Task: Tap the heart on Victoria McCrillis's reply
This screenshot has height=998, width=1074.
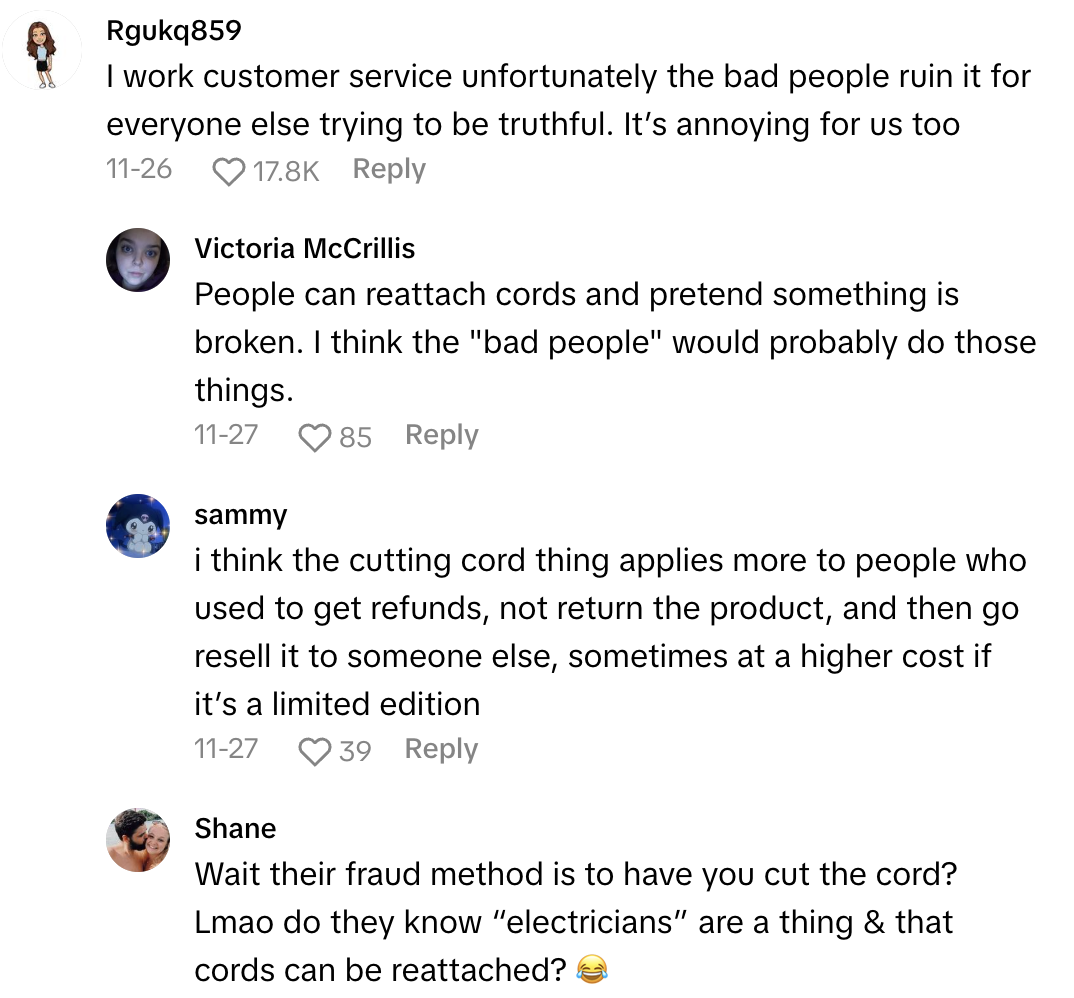Action: point(316,437)
